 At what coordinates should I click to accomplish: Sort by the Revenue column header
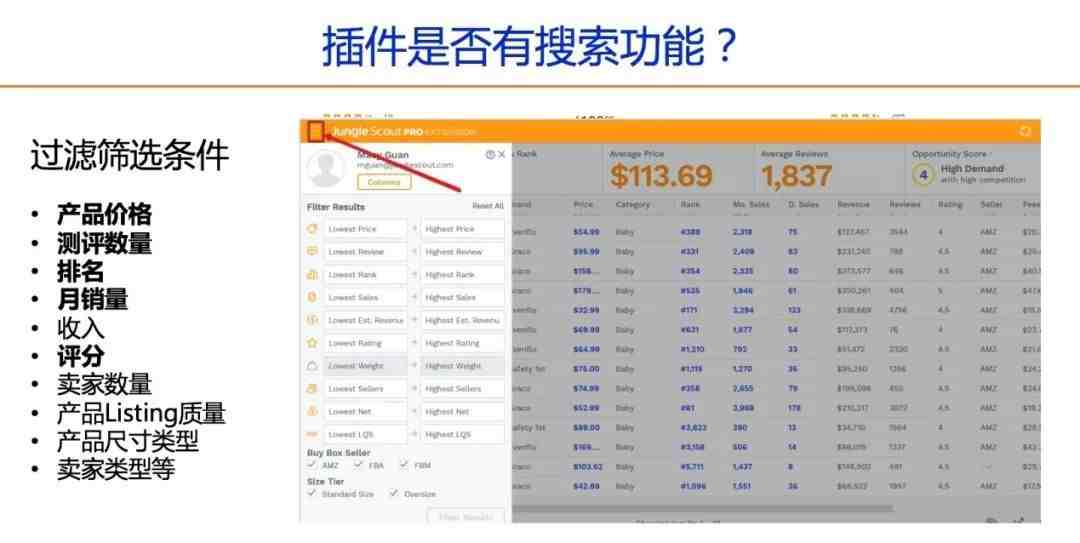853,205
